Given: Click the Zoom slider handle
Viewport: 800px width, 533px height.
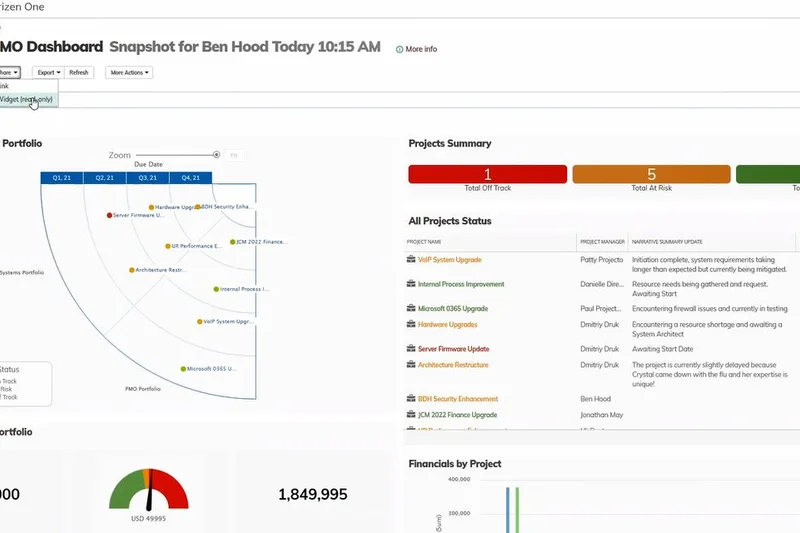Looking at the screenshot, I should tap(216, 155).
